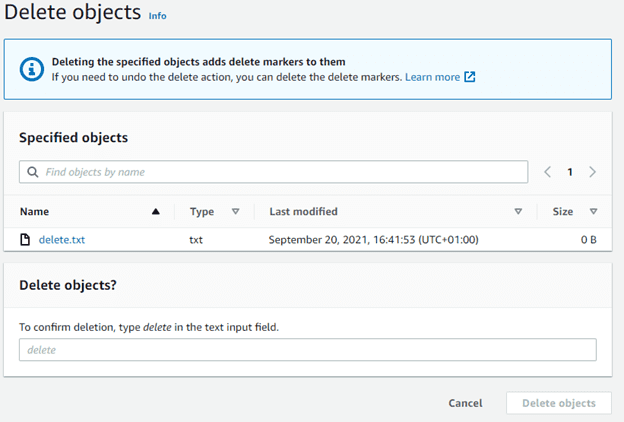Focus the Find objects by name field
Screen dimensions: 624x422
tap(280, 172)
